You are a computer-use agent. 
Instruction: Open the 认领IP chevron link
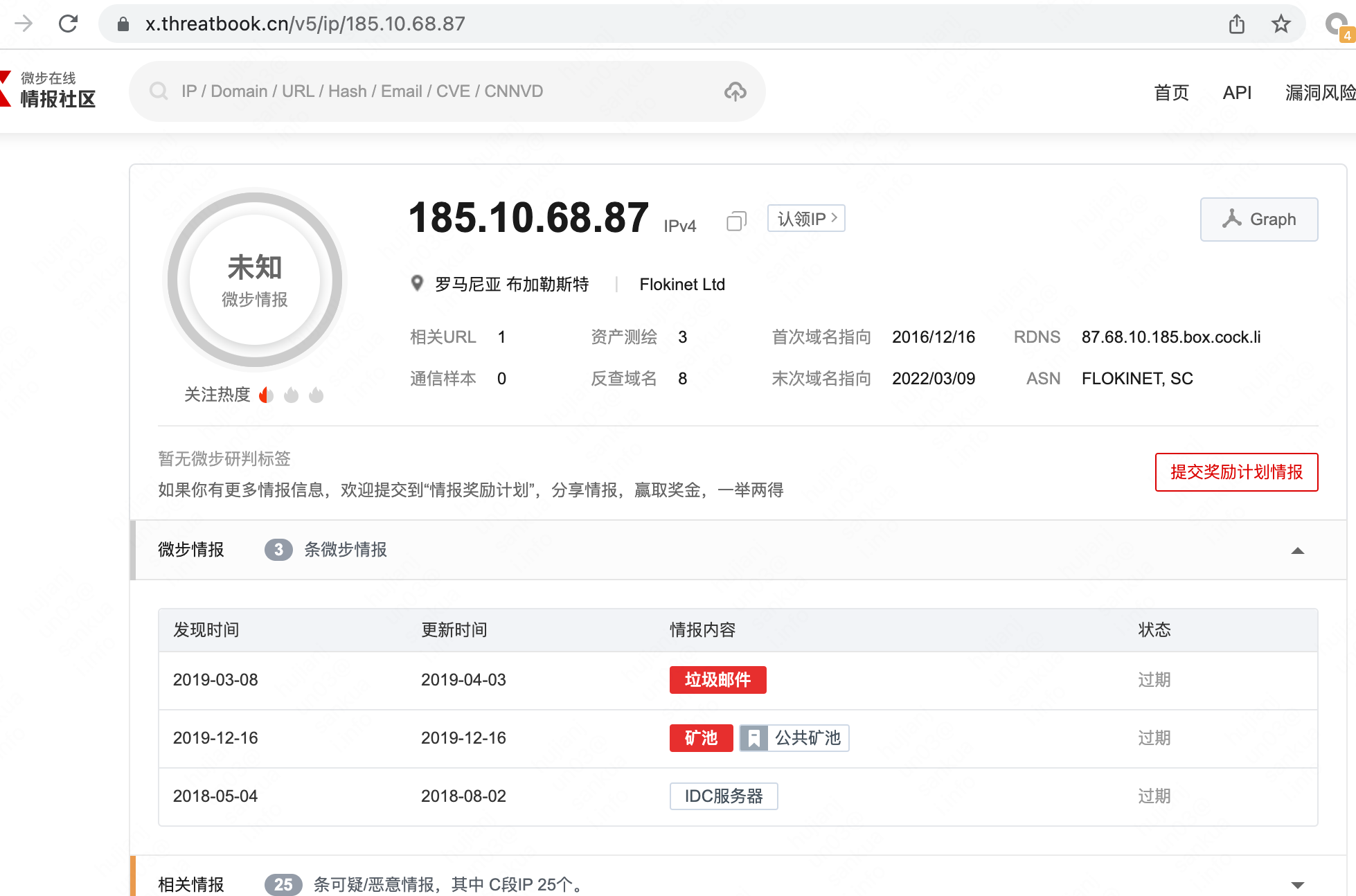(806, 219)
